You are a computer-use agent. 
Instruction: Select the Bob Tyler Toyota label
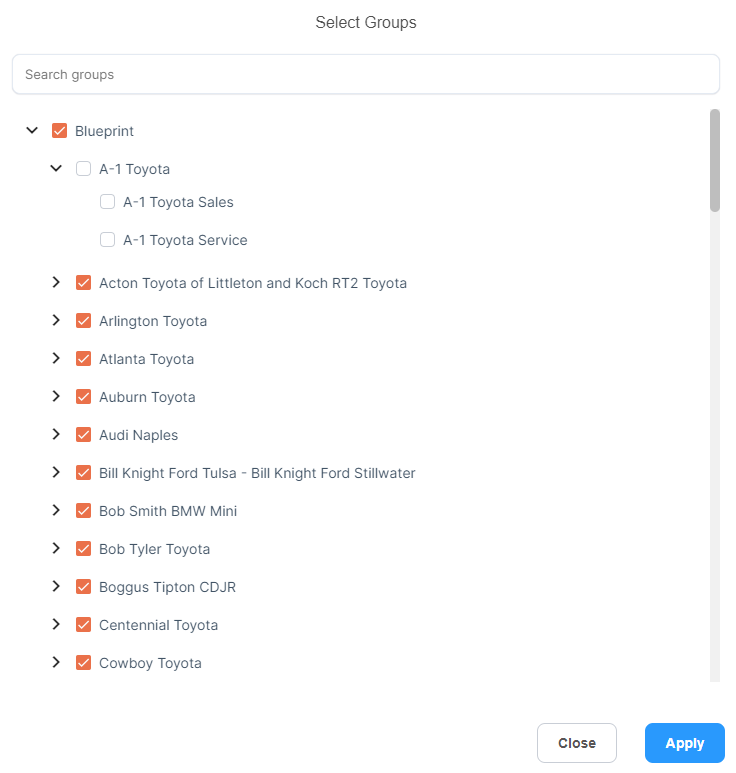[154, 549]
